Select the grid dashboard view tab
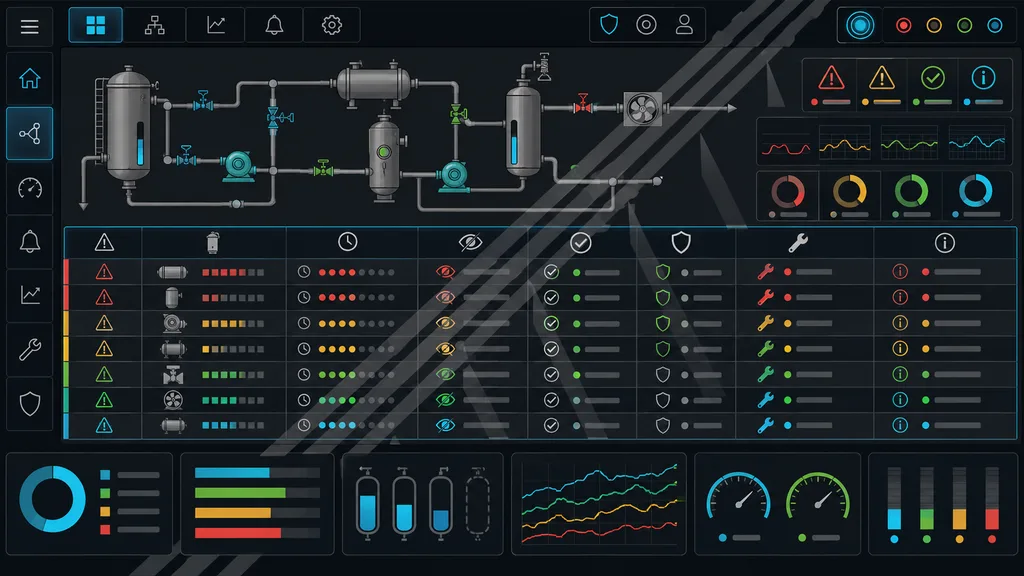Screen dimensions: 1024x576 pyautogui.click(x=95, y=25)
